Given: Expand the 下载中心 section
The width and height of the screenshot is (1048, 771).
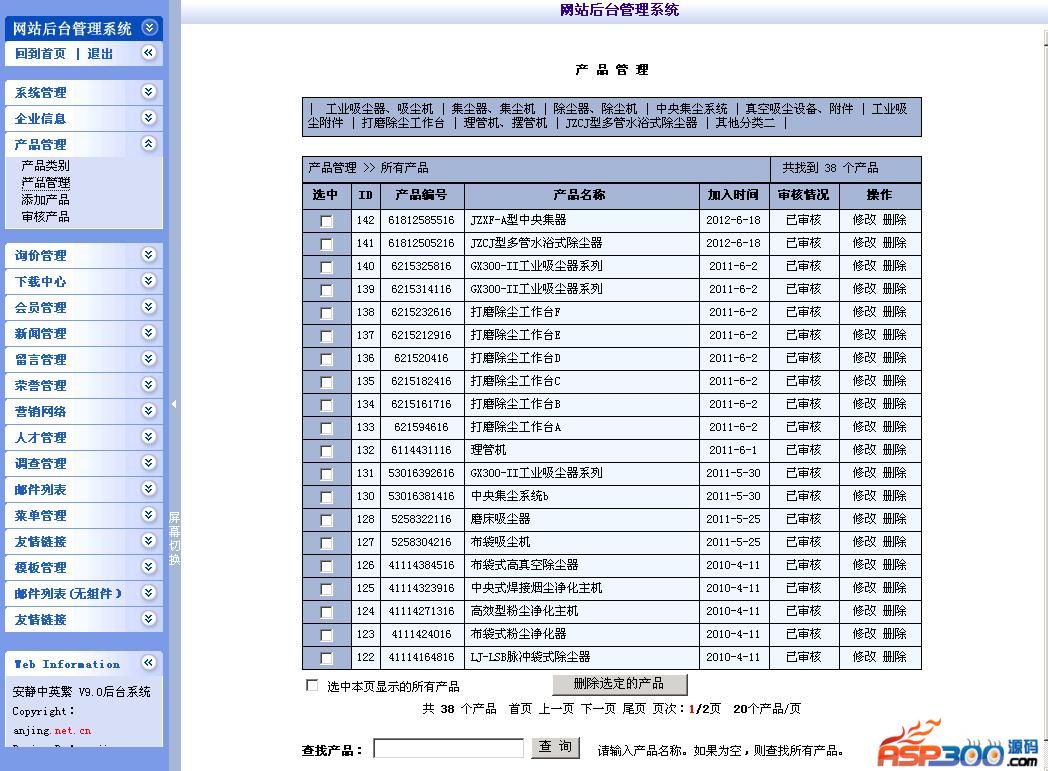Looking at the screenshot, I should pos(149,281).
